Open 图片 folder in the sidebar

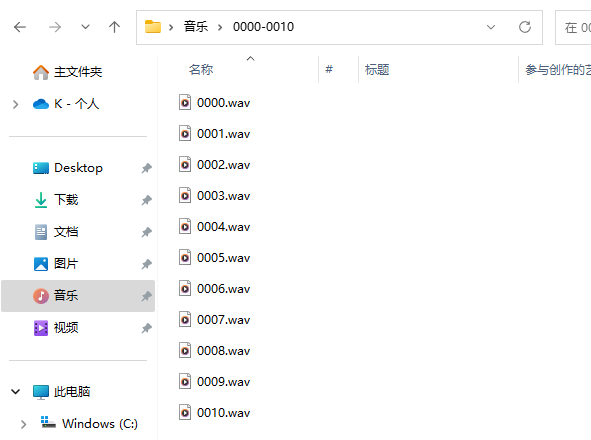pos(66,264)
